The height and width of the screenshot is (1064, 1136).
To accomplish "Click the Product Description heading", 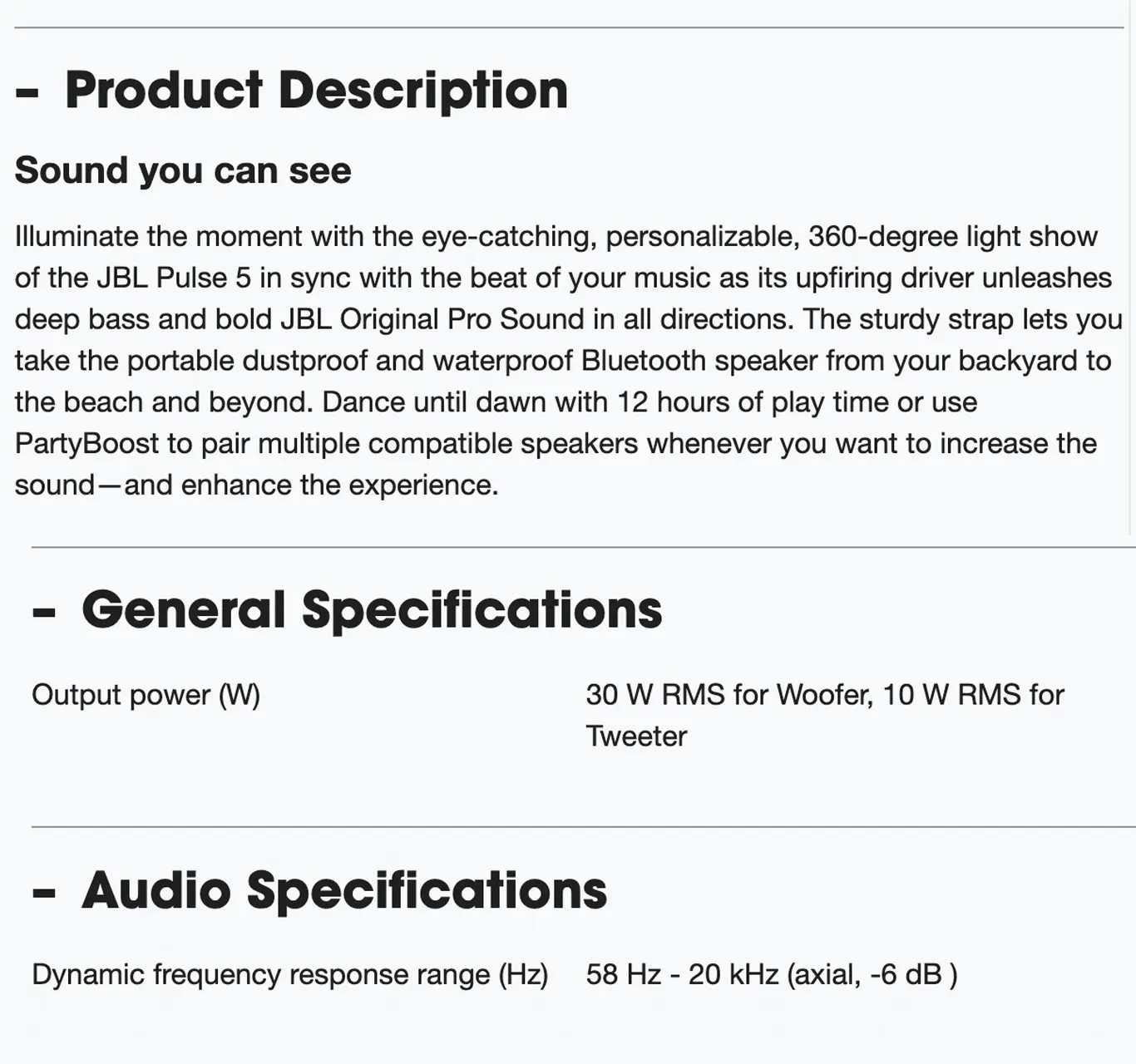I will pyautogui.click(x=316, y=90).
